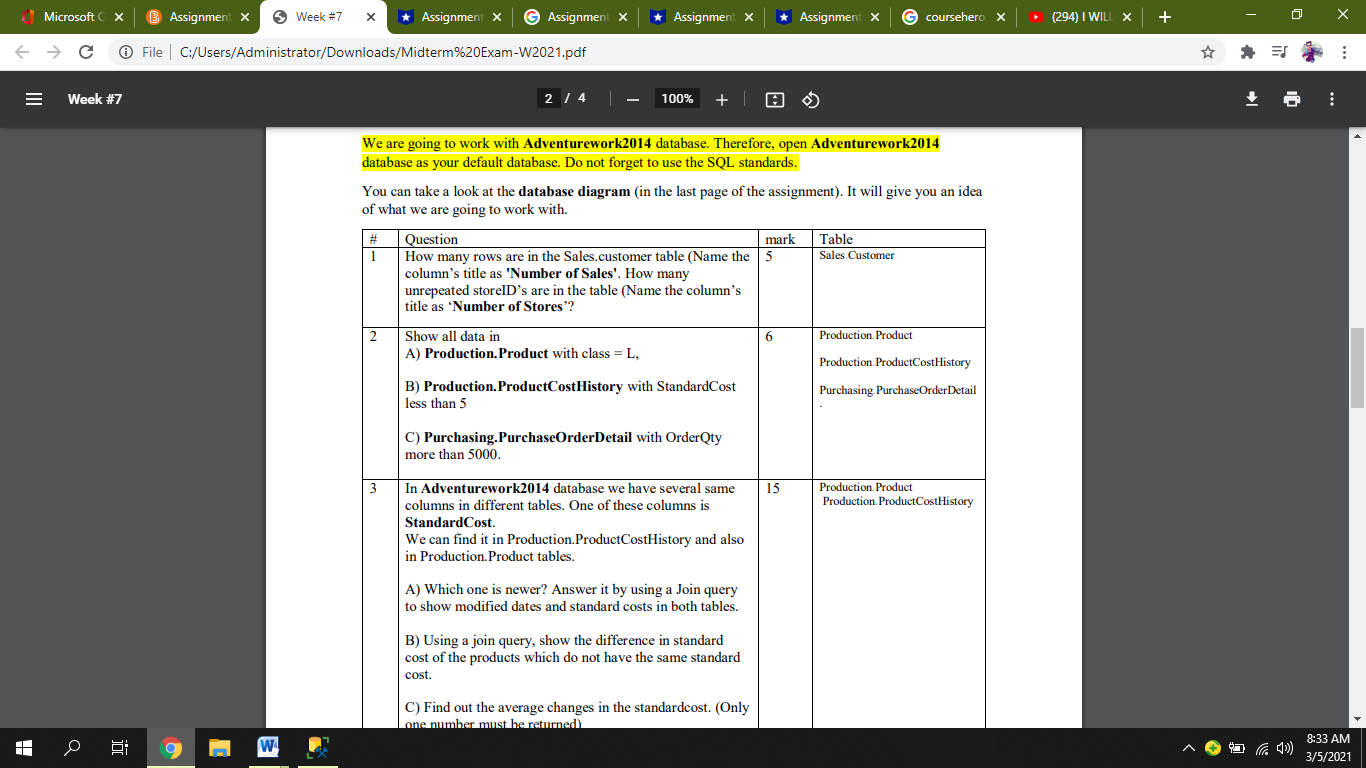The height and width of the screenshot is (768, 1366).
Task: Click the Chrome icon on the taskbar
Action: click(x=171, y=747)
